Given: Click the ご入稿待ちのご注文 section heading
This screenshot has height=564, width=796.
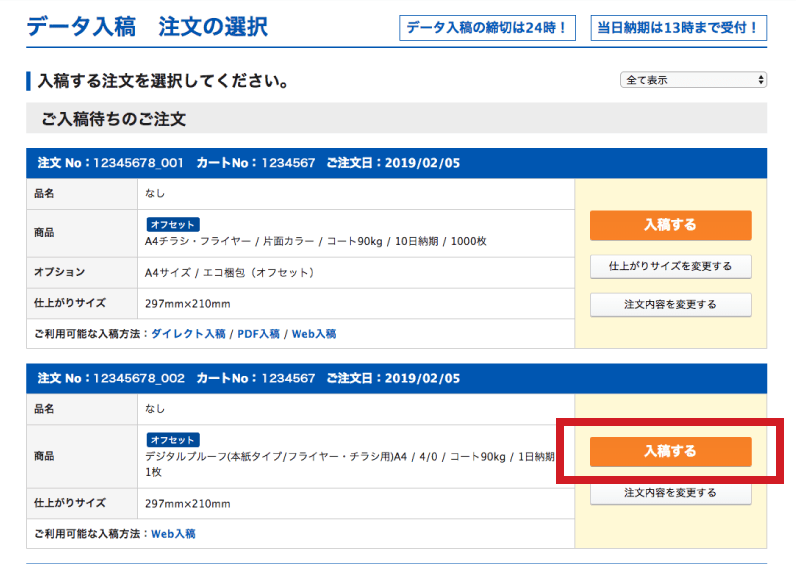Looking at the screenshot, I should point(114,119).
